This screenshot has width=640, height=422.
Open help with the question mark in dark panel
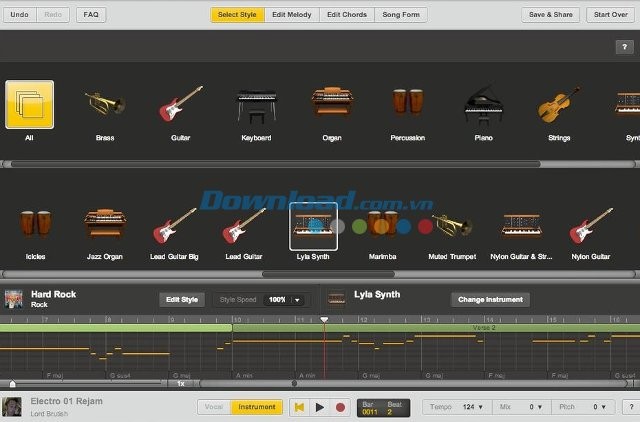click(x=624, y=47)
